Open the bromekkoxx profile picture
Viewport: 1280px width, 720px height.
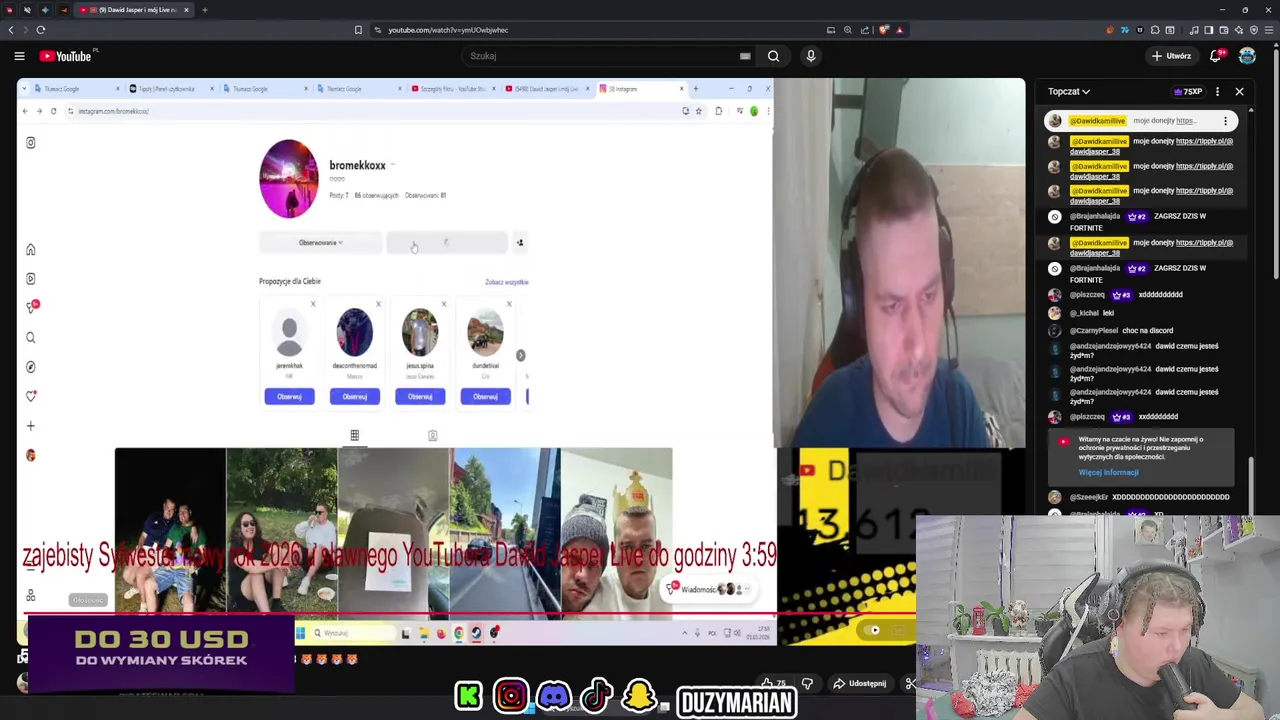(x=289, y=179)
